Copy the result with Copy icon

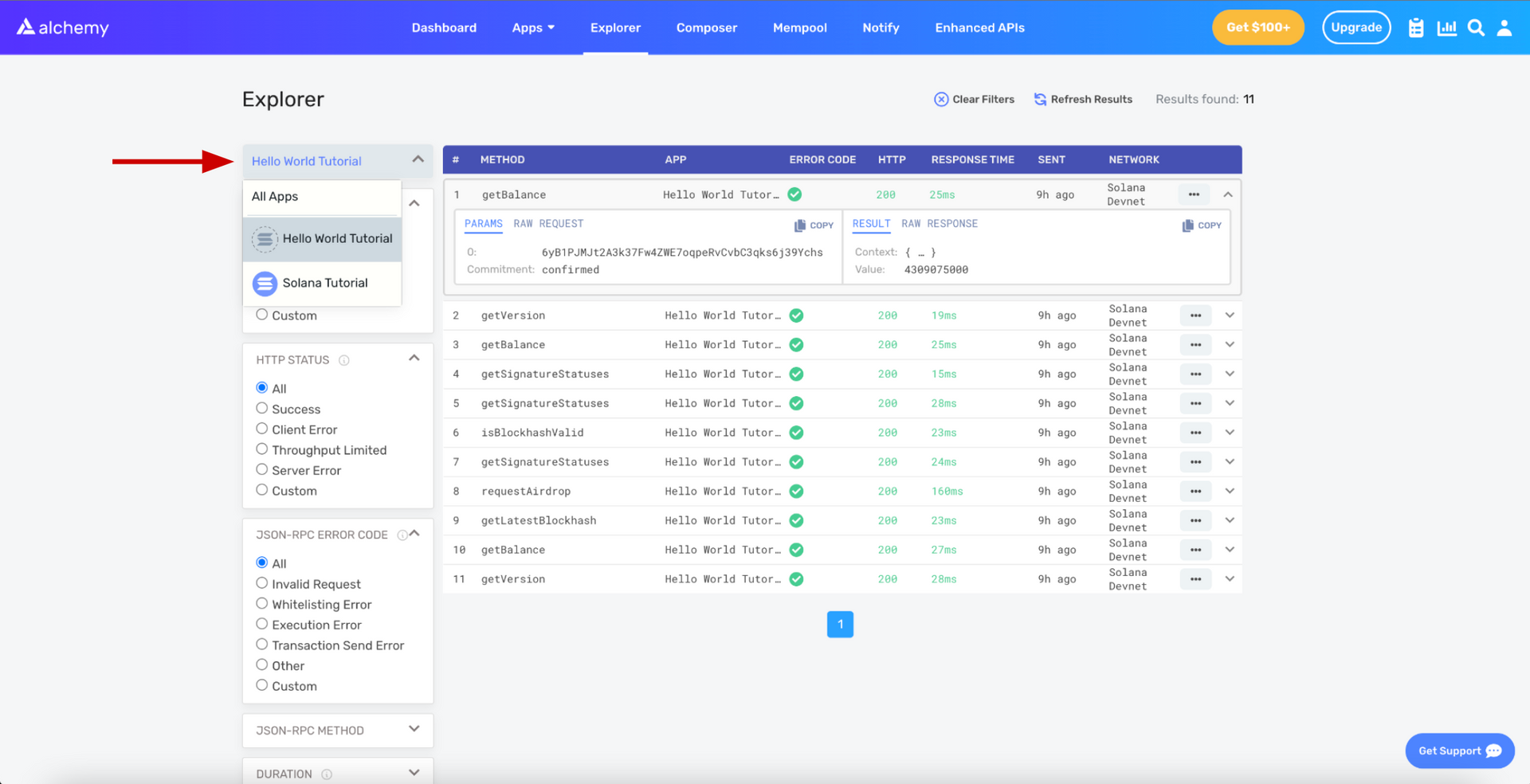click(1201, 225)
